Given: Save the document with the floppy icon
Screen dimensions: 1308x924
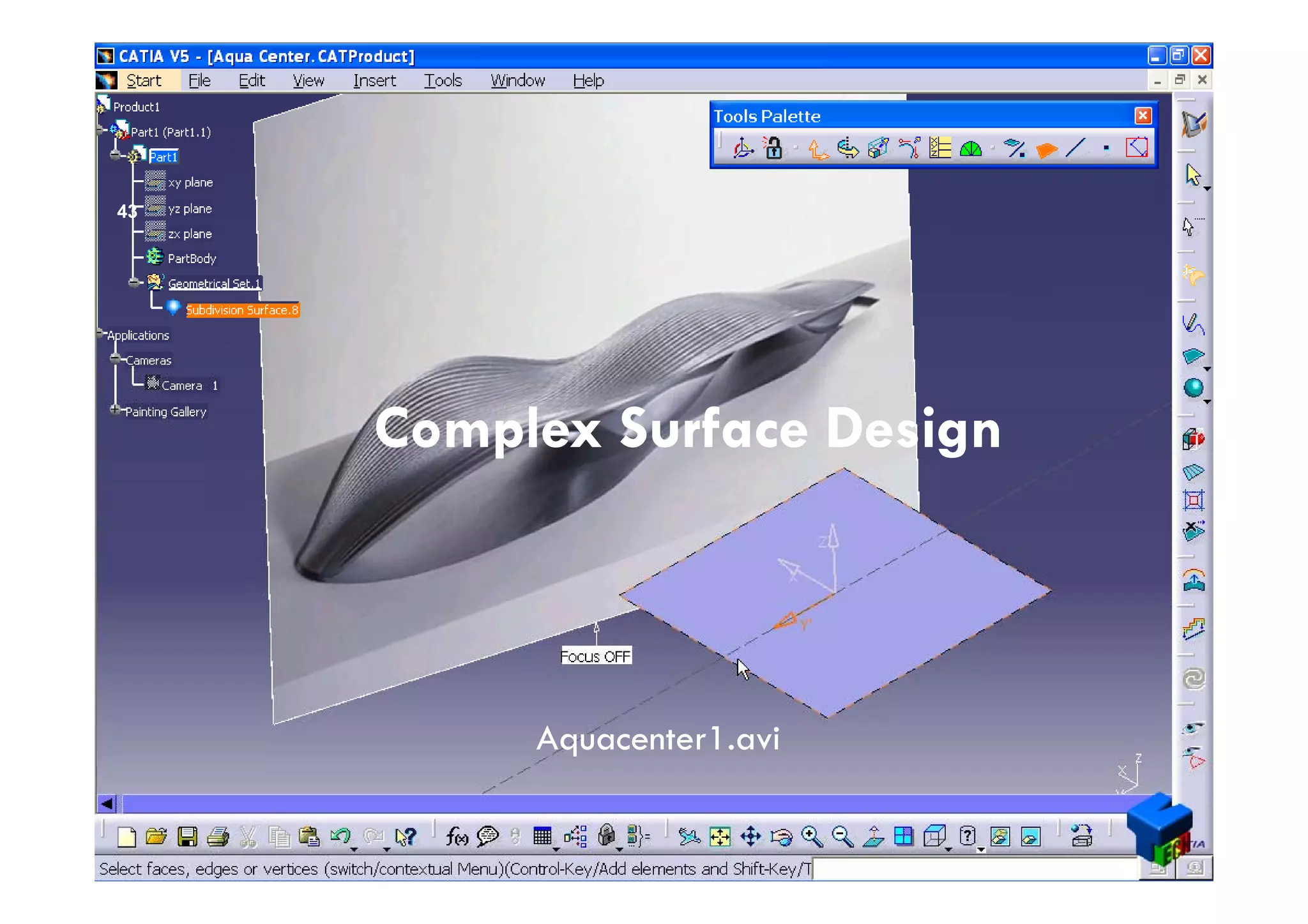Looking at the screenshot, I should pyautogui.click(x=187, y=837).
